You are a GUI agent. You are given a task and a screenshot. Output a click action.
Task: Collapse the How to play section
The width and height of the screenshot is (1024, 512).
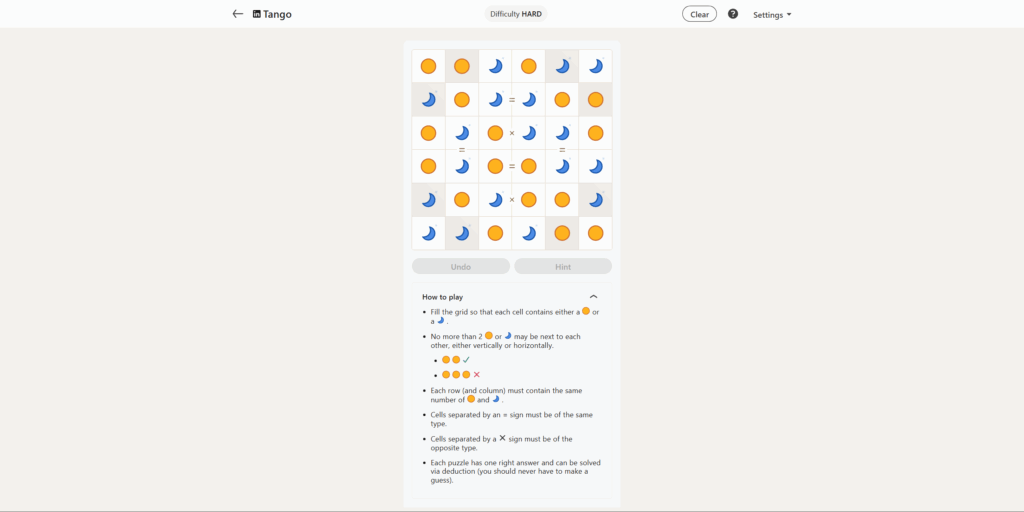pos(593,297)
